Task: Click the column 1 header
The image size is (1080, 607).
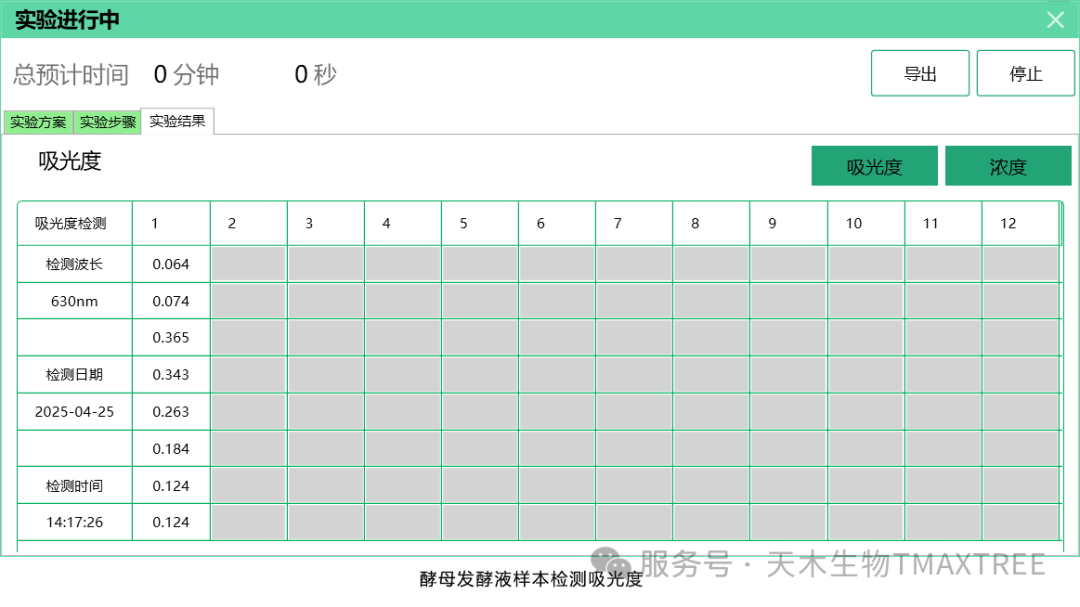Action: point(171,223)
